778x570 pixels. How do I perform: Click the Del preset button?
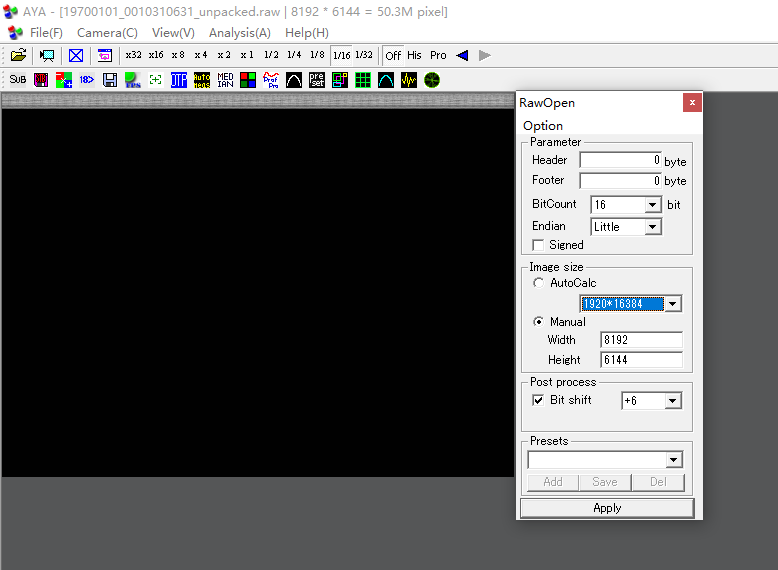658,482
